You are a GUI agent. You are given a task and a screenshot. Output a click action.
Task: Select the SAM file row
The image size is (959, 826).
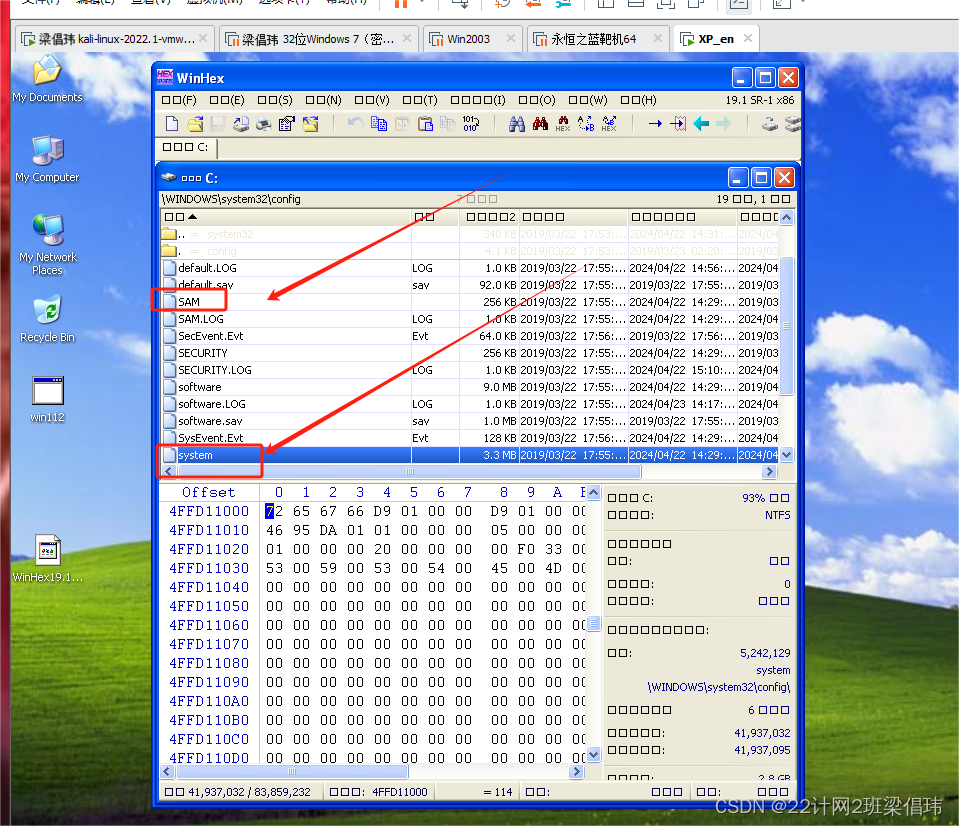[470, 302]
